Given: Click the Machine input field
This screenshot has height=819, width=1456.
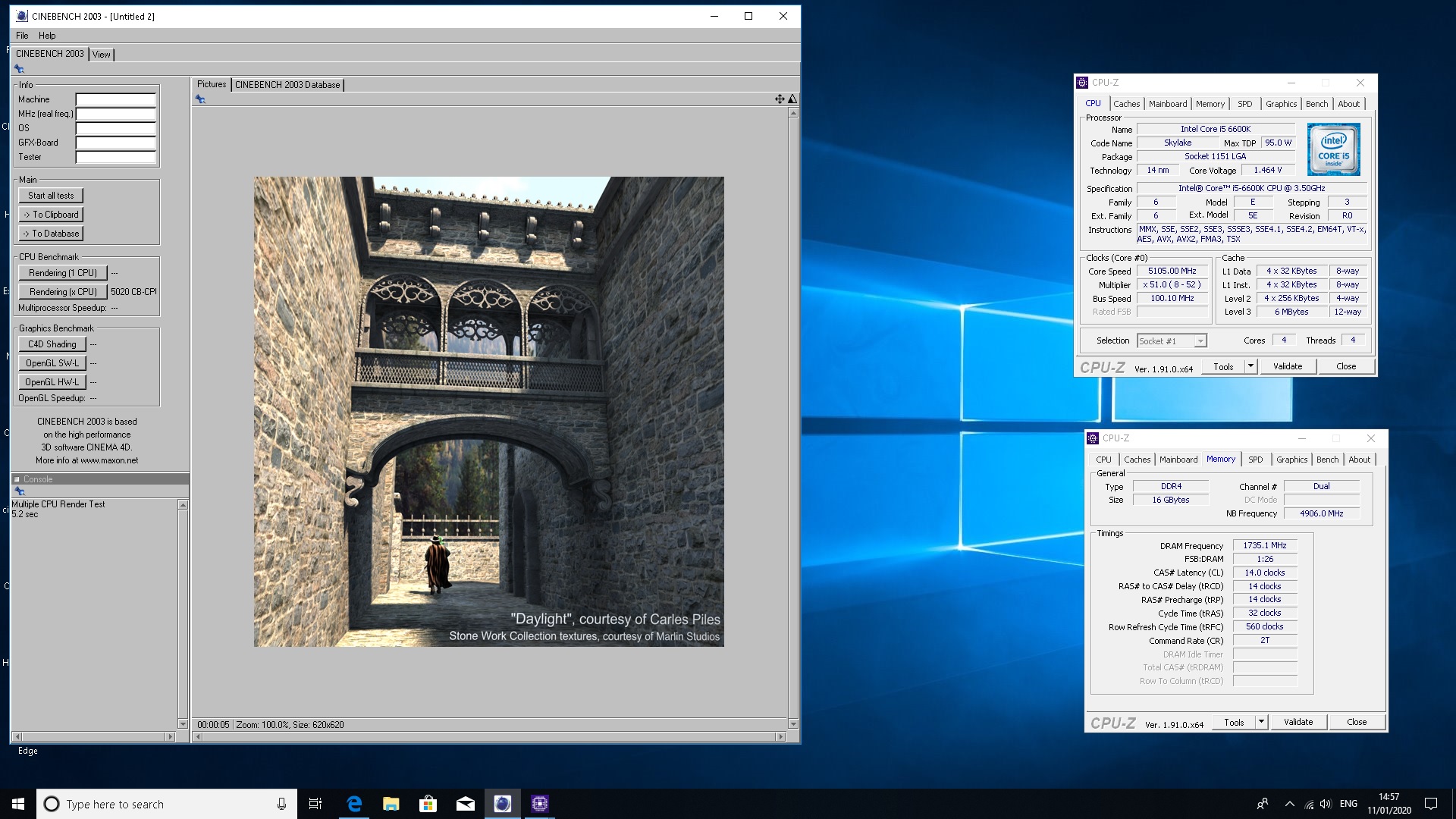Looking at the screenshot, I should pos(115,99).
